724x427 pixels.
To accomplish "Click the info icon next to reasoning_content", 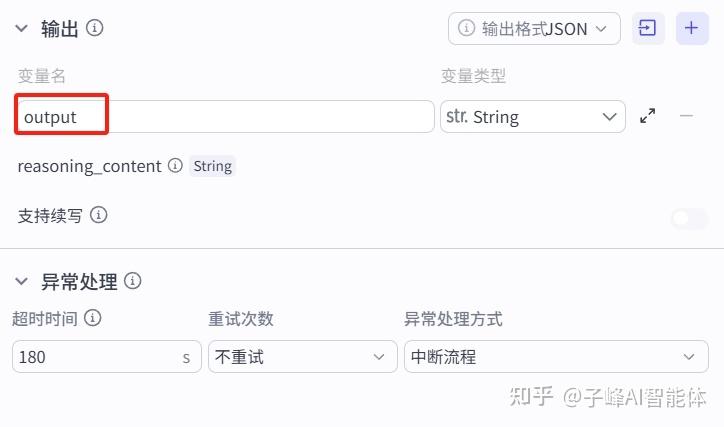I will point(175,166).
